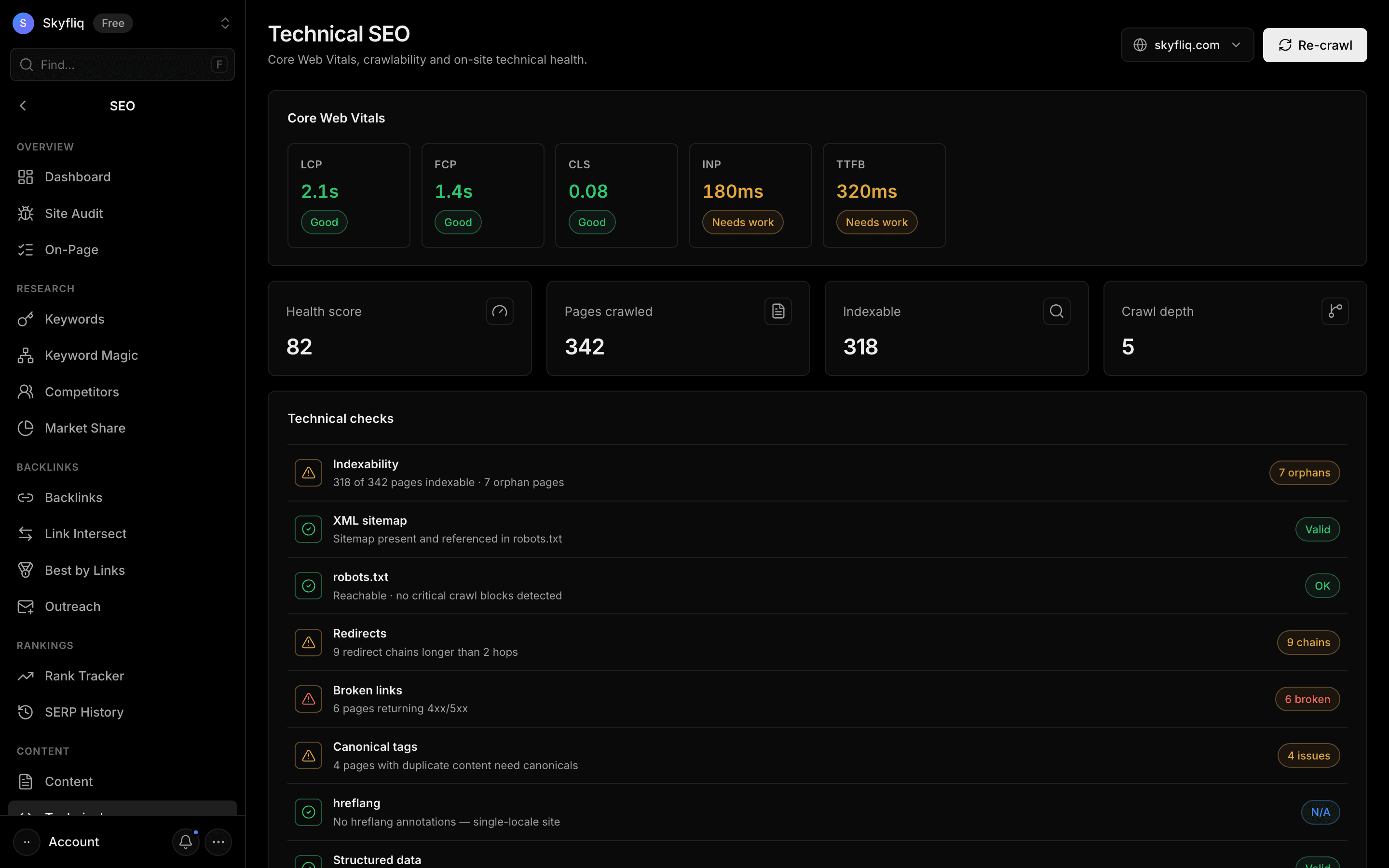Click the hreflang check icon
Screen dimensions: 1389x868
pyautogui.click(x=308, y=813)
